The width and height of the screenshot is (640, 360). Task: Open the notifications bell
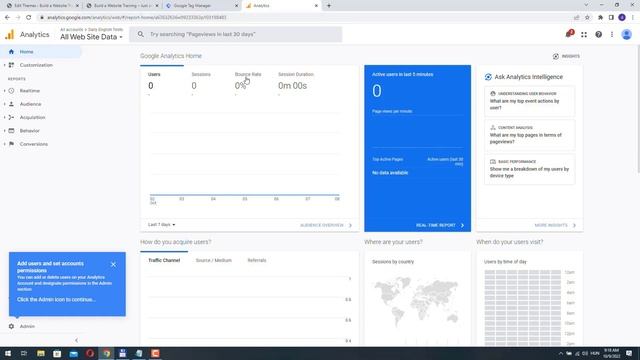point(569,34)
